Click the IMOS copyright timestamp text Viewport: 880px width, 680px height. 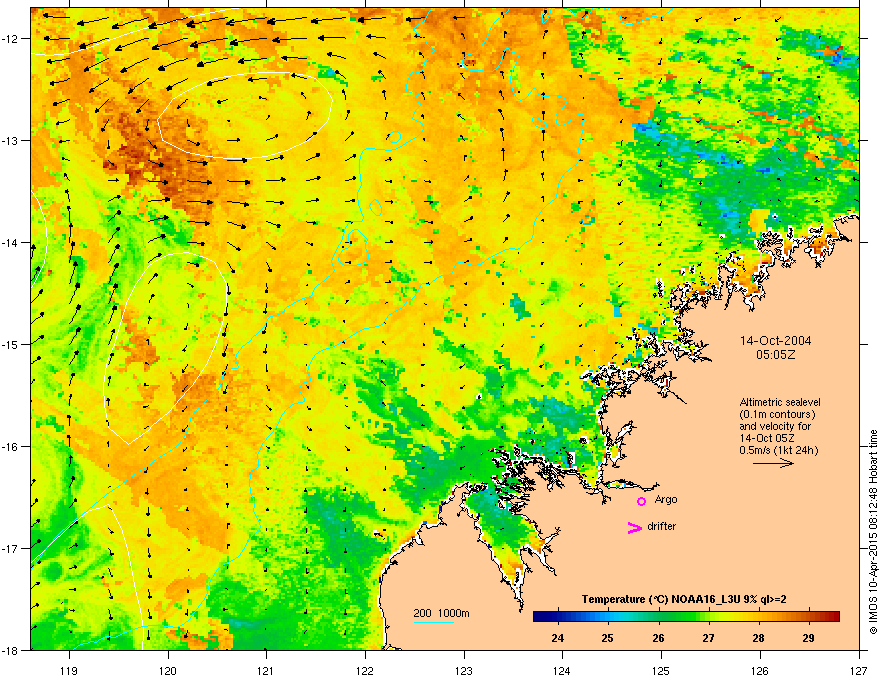pos(873,532)
